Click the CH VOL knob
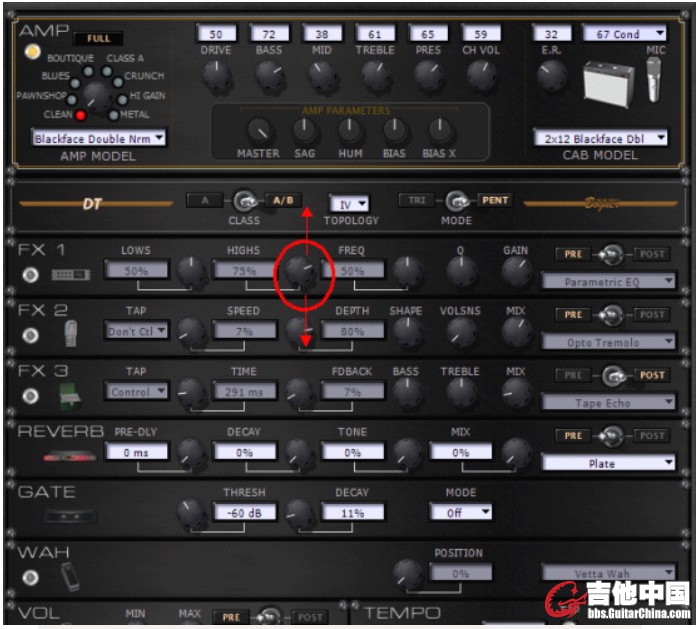The width and height of the screenshot is (698, 629). pyautogui.click(x=481, y=77)
